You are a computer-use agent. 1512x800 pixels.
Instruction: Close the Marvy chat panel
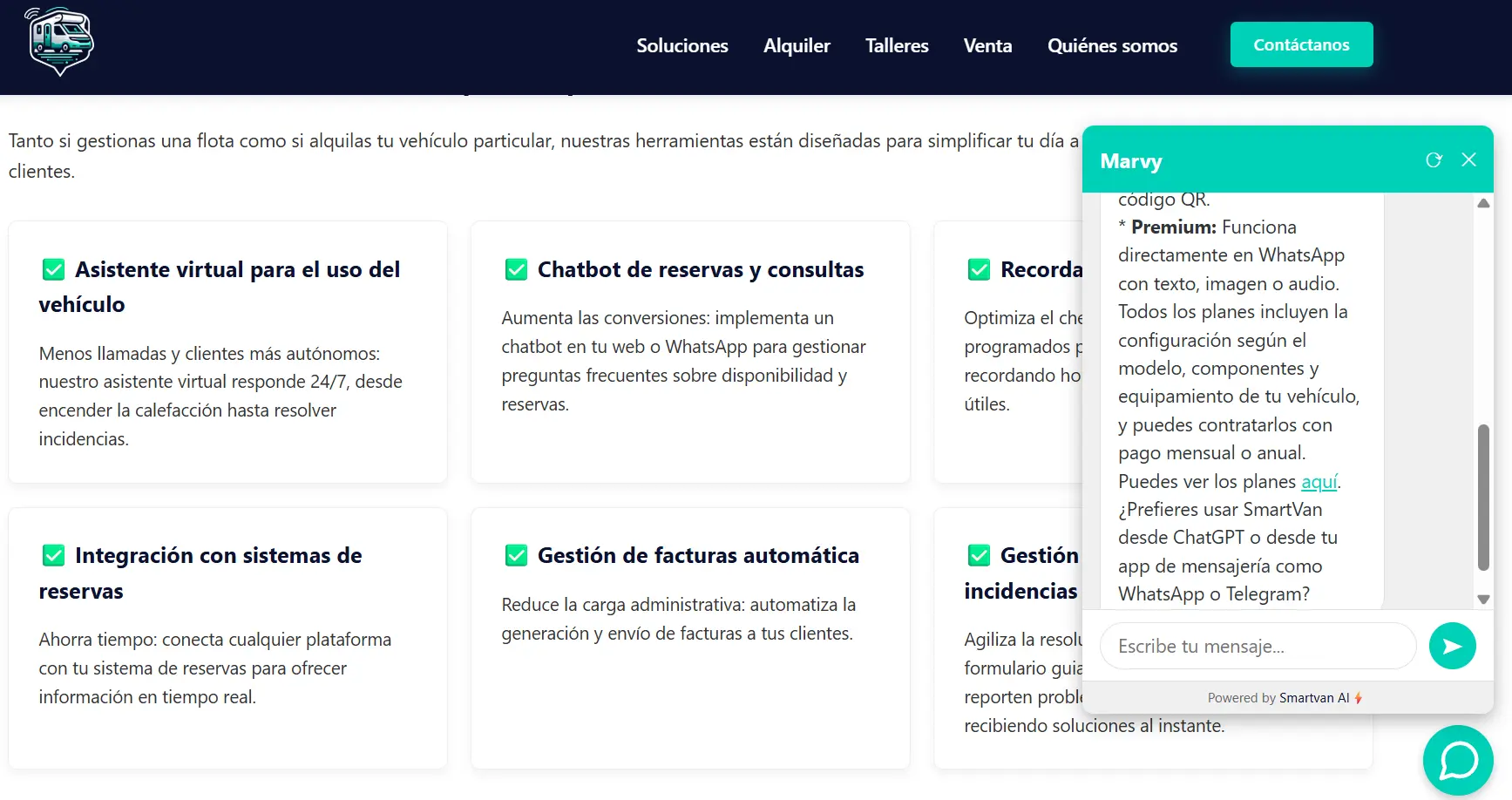(x=1468, y=159)
